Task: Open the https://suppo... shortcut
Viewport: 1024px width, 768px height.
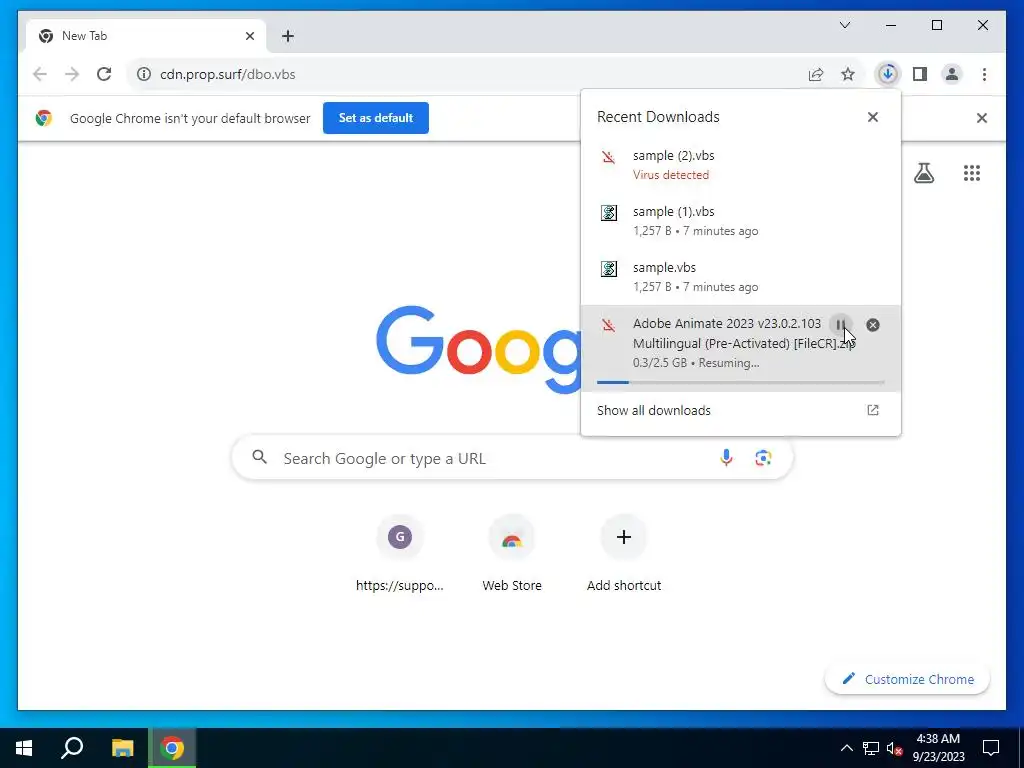Action: coord(400,555)
